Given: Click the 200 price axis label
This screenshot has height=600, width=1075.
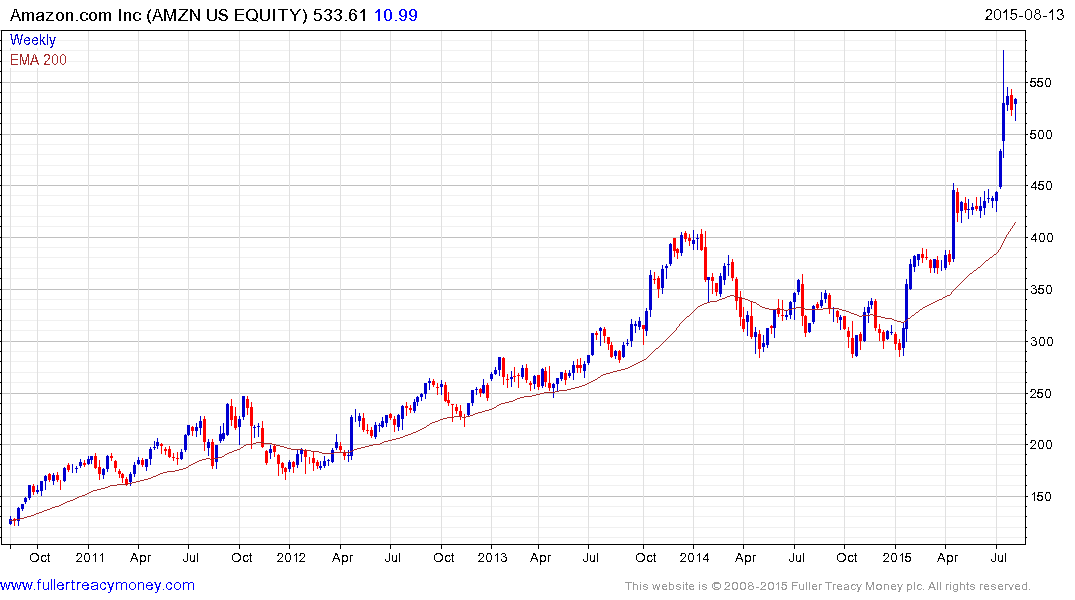Looking at the screenshot, I should click(1041, 445).
